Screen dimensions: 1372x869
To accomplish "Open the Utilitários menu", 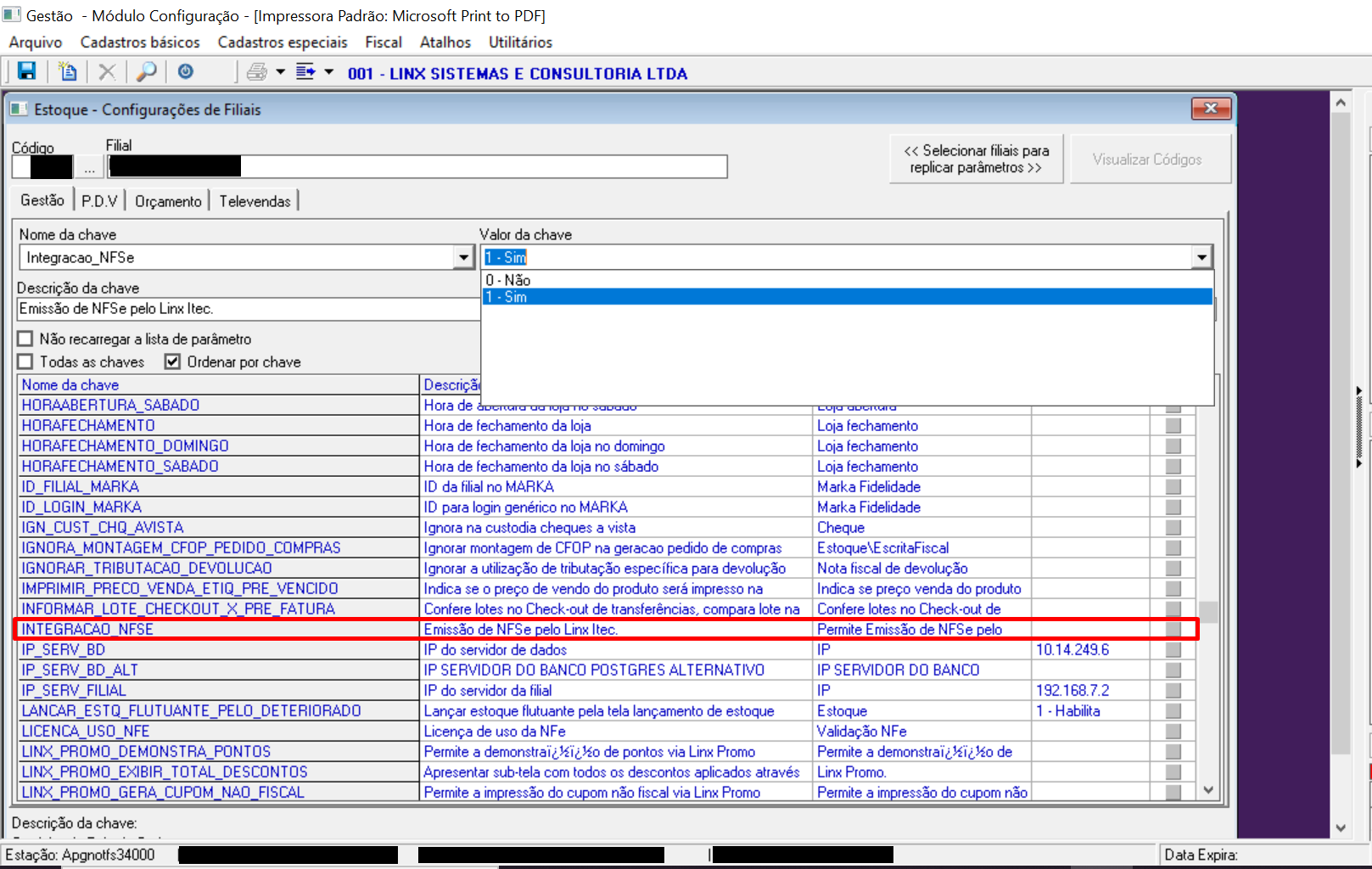I will [519, 42].
